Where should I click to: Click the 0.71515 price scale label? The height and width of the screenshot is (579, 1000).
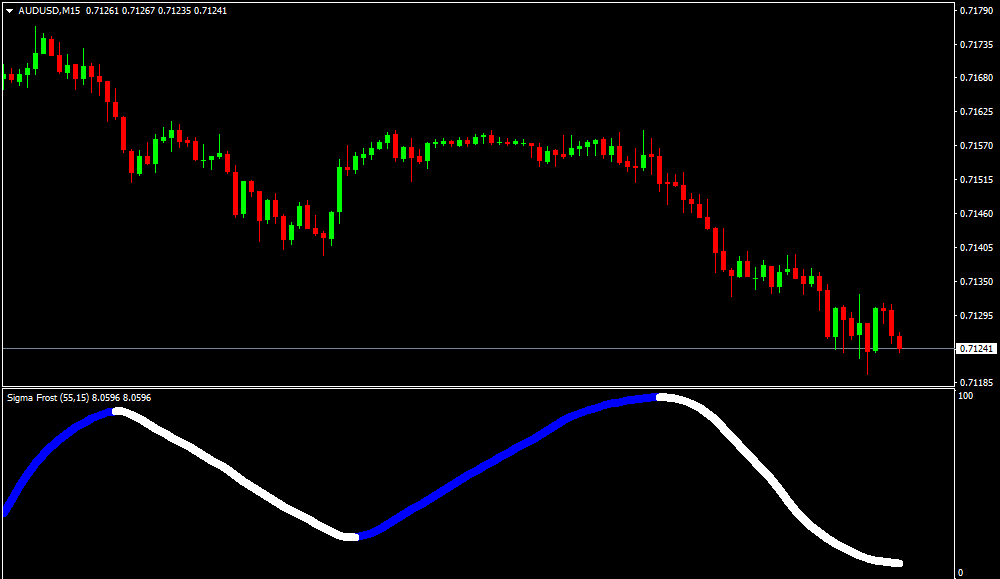[976, 180]
